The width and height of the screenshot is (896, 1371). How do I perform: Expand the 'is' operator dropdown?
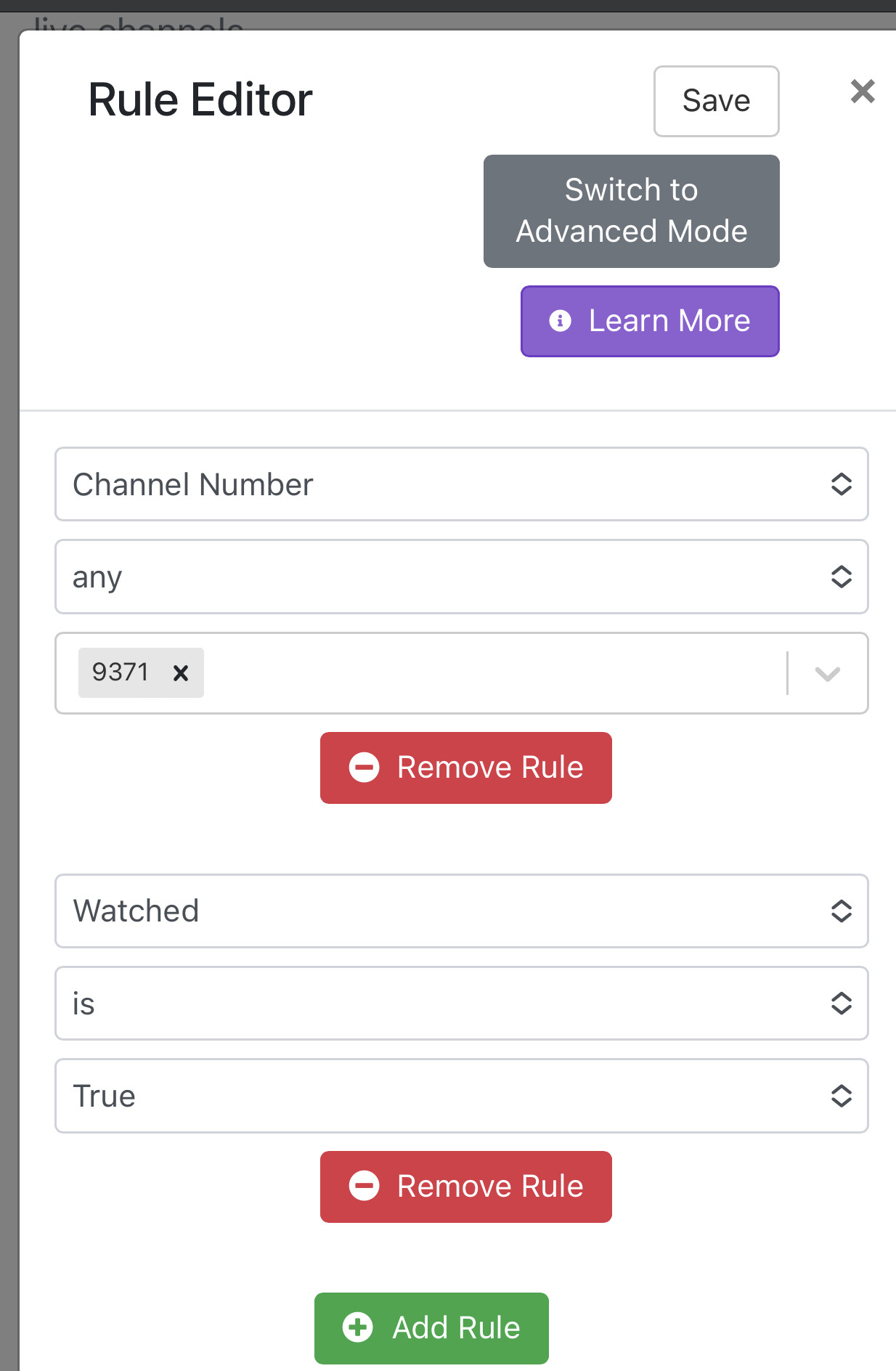tap(461, 1004)
